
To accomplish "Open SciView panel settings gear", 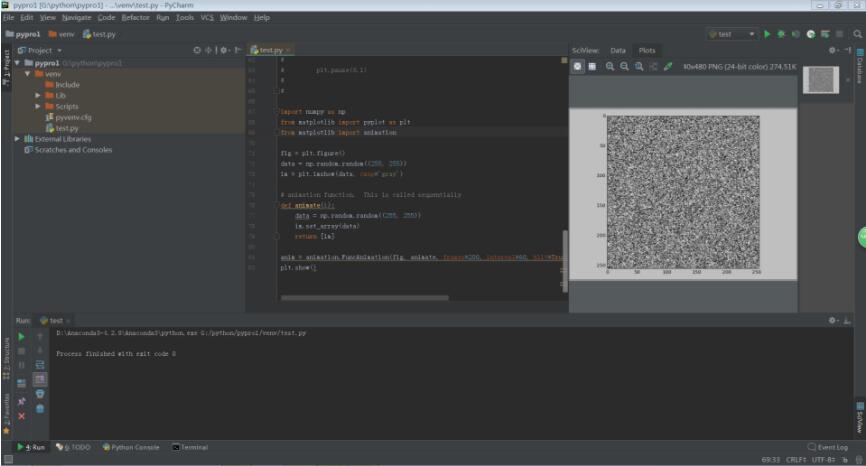I will coord(833,50).
